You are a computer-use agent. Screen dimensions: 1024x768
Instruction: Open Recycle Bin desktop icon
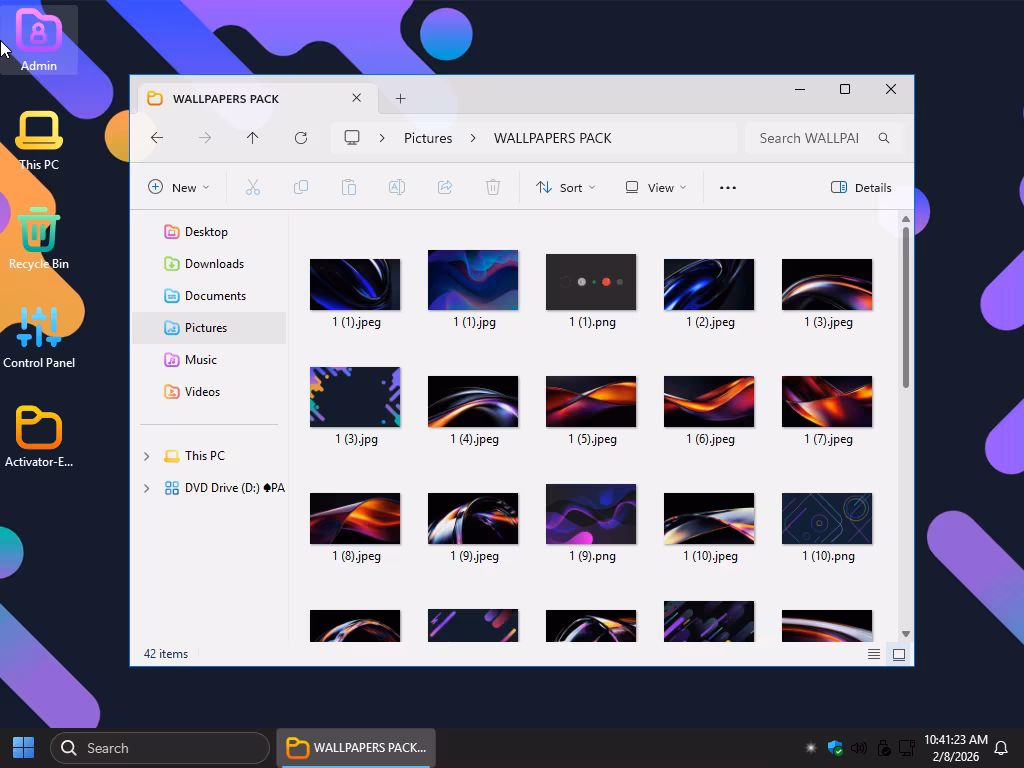tap(38, 238)
